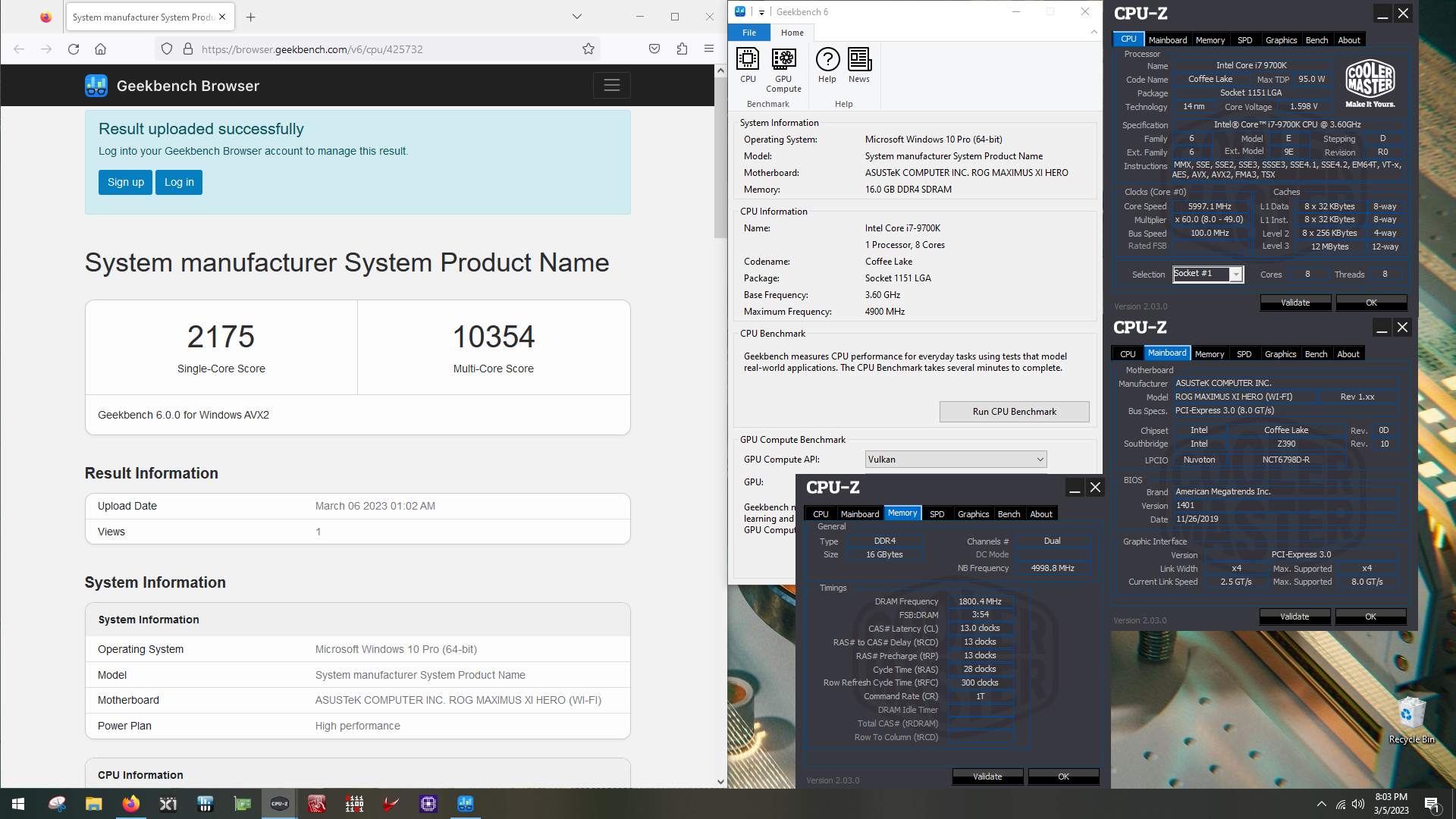This screenshot has height=819, width=1456.
Task: Click the Upload Date March 06 2023 value
Action: pyautogui.click(x=375, y=506)
